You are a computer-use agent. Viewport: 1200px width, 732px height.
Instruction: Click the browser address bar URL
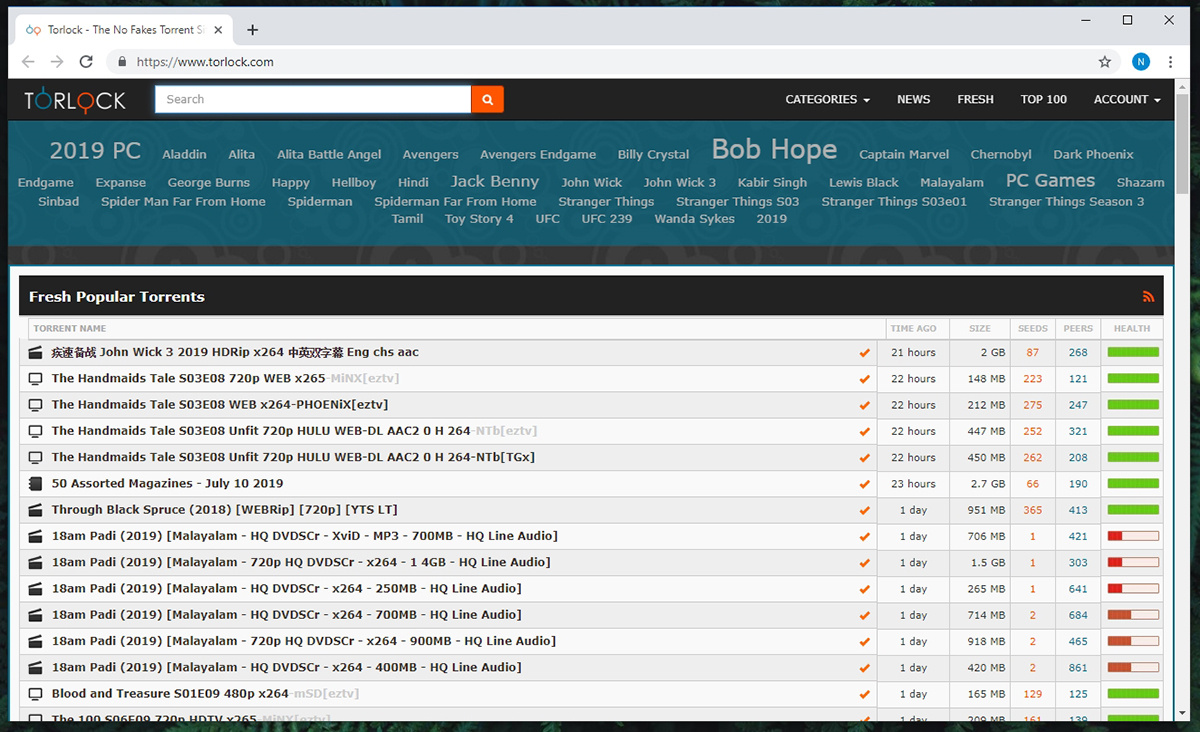coord(205,62)
